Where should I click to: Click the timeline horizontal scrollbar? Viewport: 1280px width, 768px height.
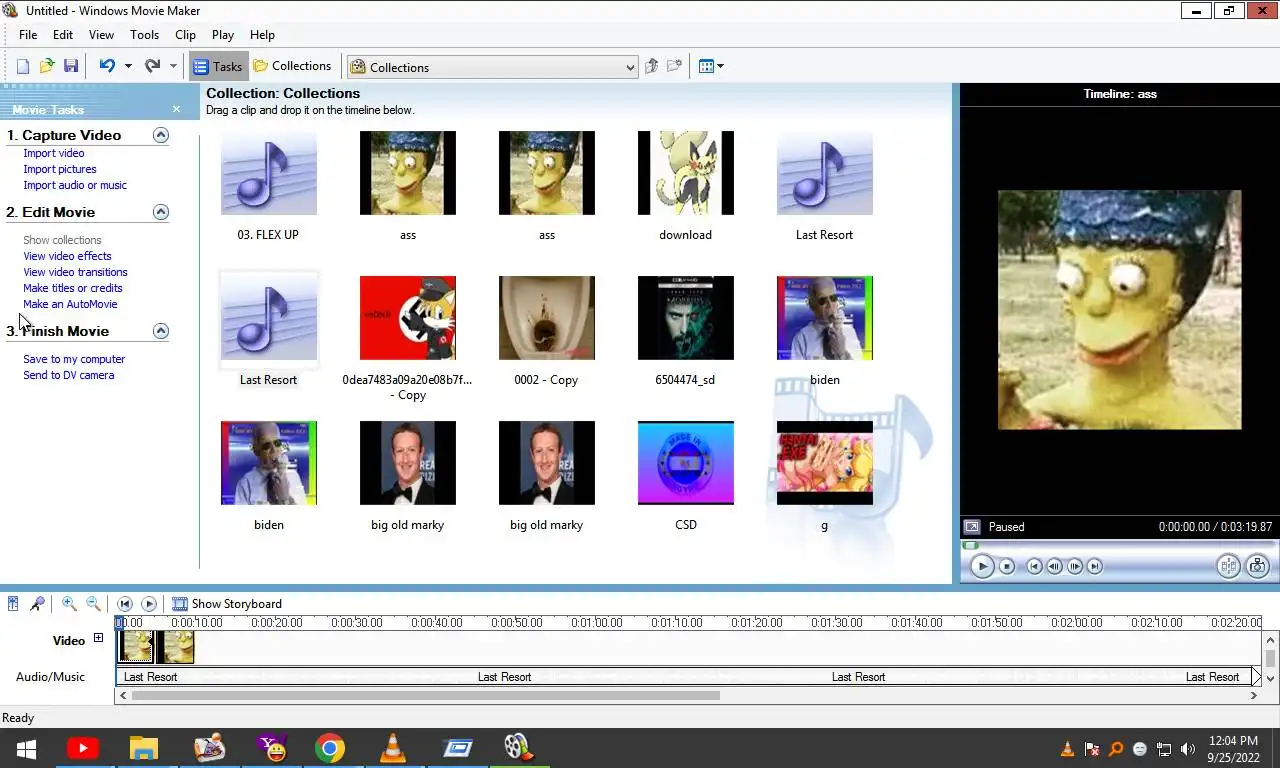[x=425, y=695]
